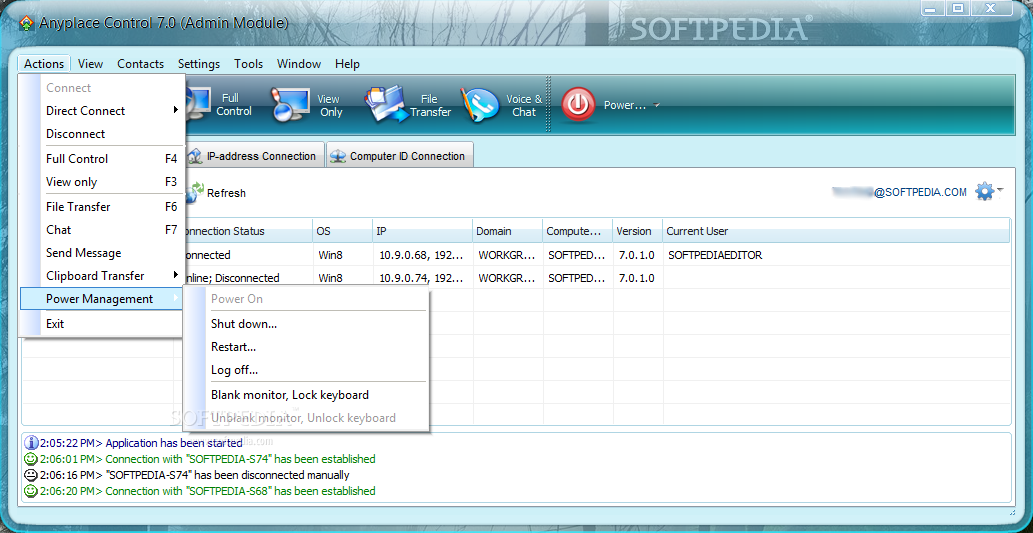Expand Clipboard Transfer submenu
Viewport: 1033px width, 533px height.
click(x=101, y=276)
